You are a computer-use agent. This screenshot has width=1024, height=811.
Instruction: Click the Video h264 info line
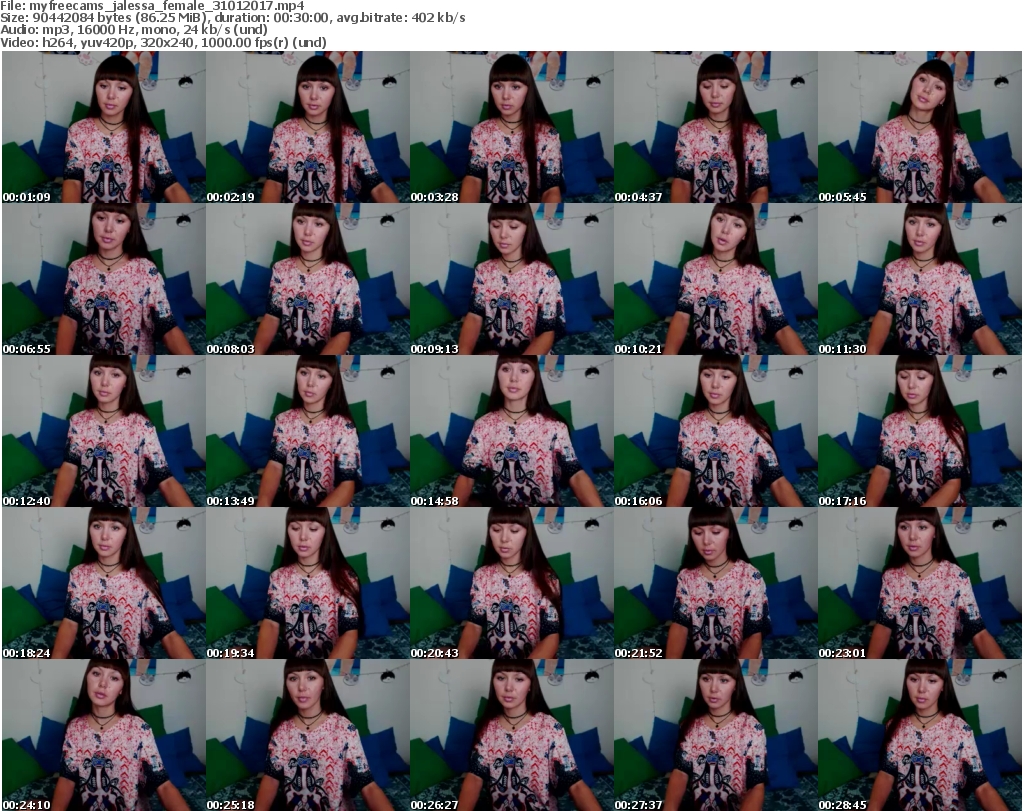pyautogui.click(x=163, y=42)
